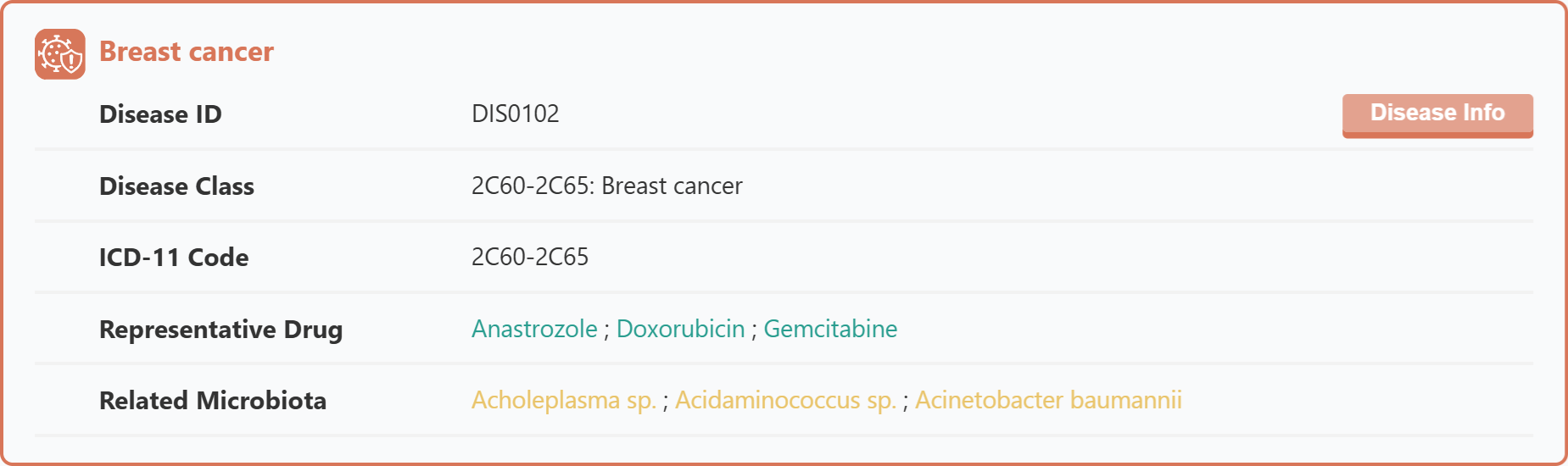Select the Breast cancer heading title
Image resolution: width=1568 pixels, height=466 pixels.
pos(187,52)
